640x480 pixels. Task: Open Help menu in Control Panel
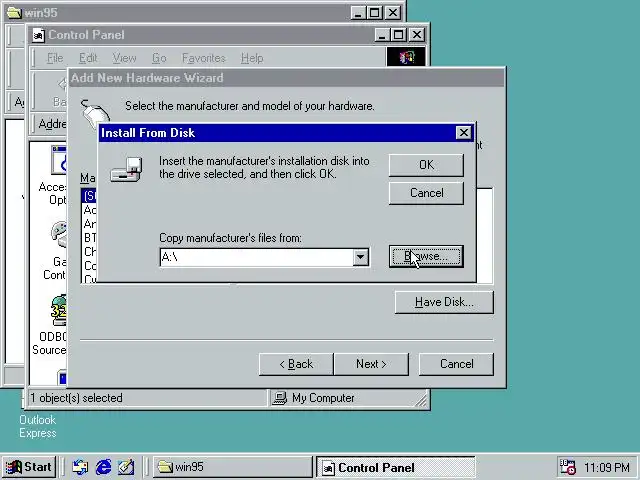[252, 58]
